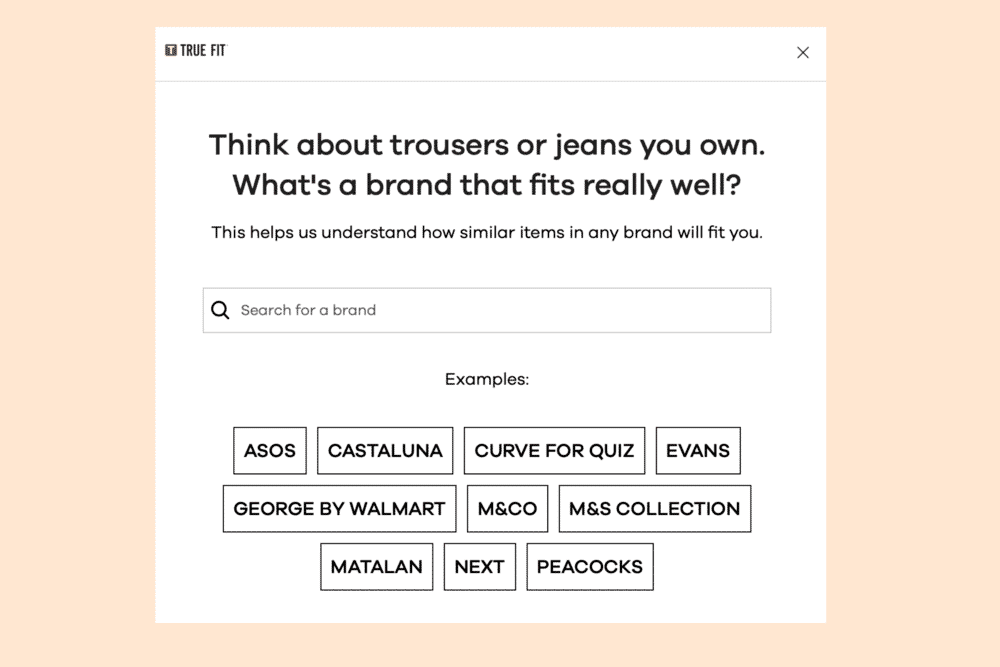Select the ASOS brand example
1000x667 pixels.
tap(270, 450)
